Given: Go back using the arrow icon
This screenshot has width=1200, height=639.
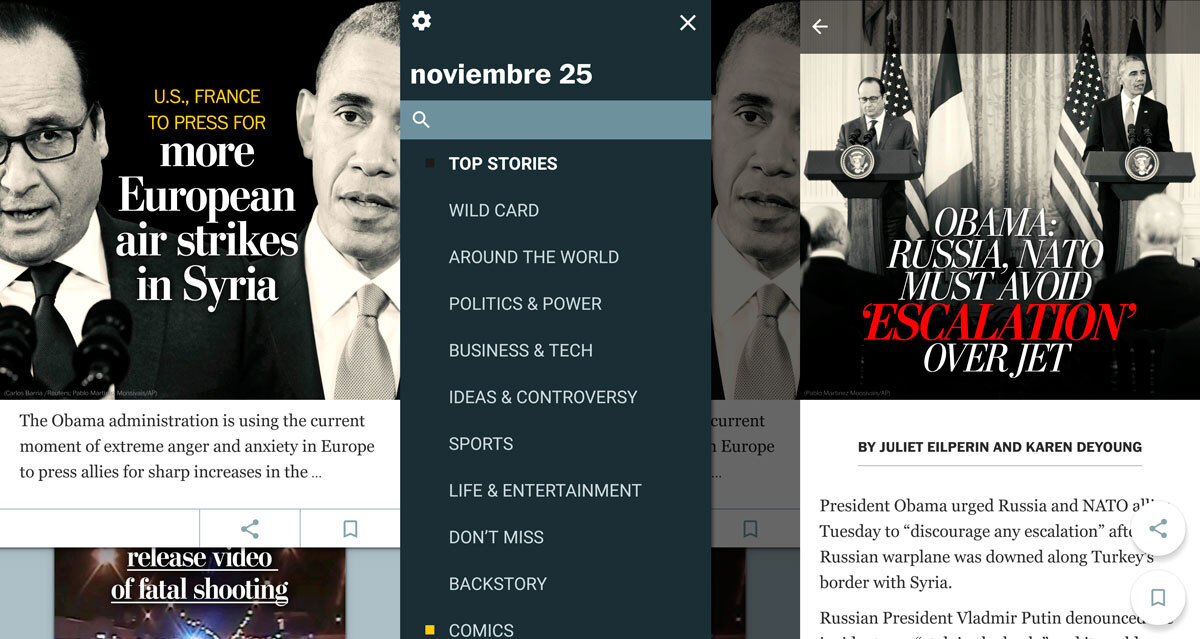Looking at the screenshot, I should point(820,27).
